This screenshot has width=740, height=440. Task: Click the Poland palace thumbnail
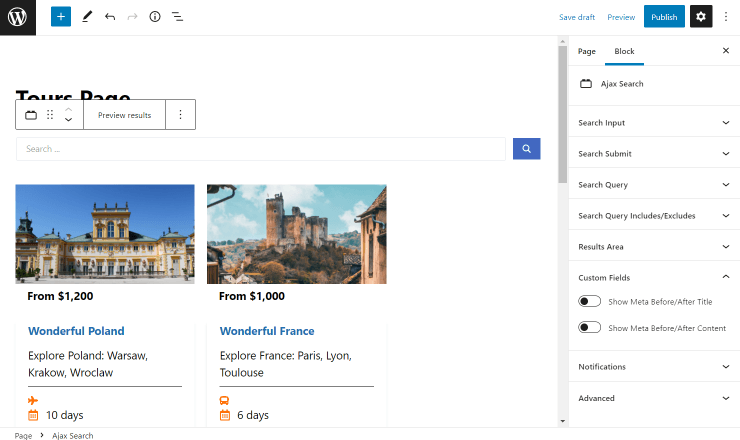coord(105,234)
